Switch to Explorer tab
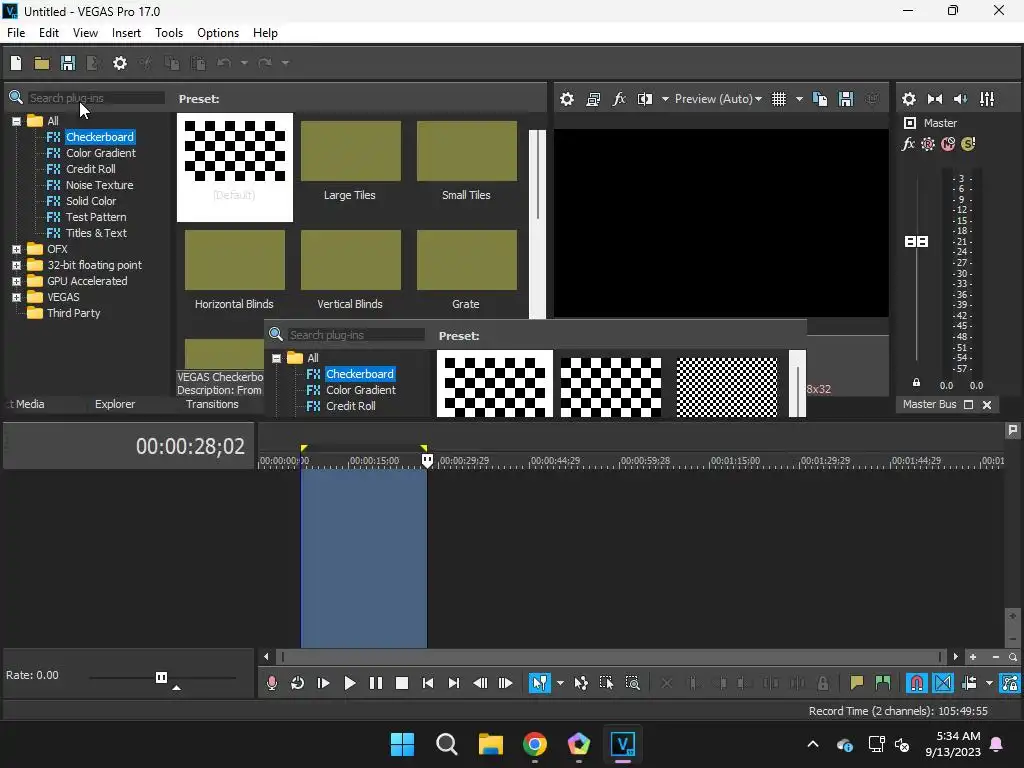Viewport: 1024px width, 768px height. pyautogui.click(x=115, y=404)
